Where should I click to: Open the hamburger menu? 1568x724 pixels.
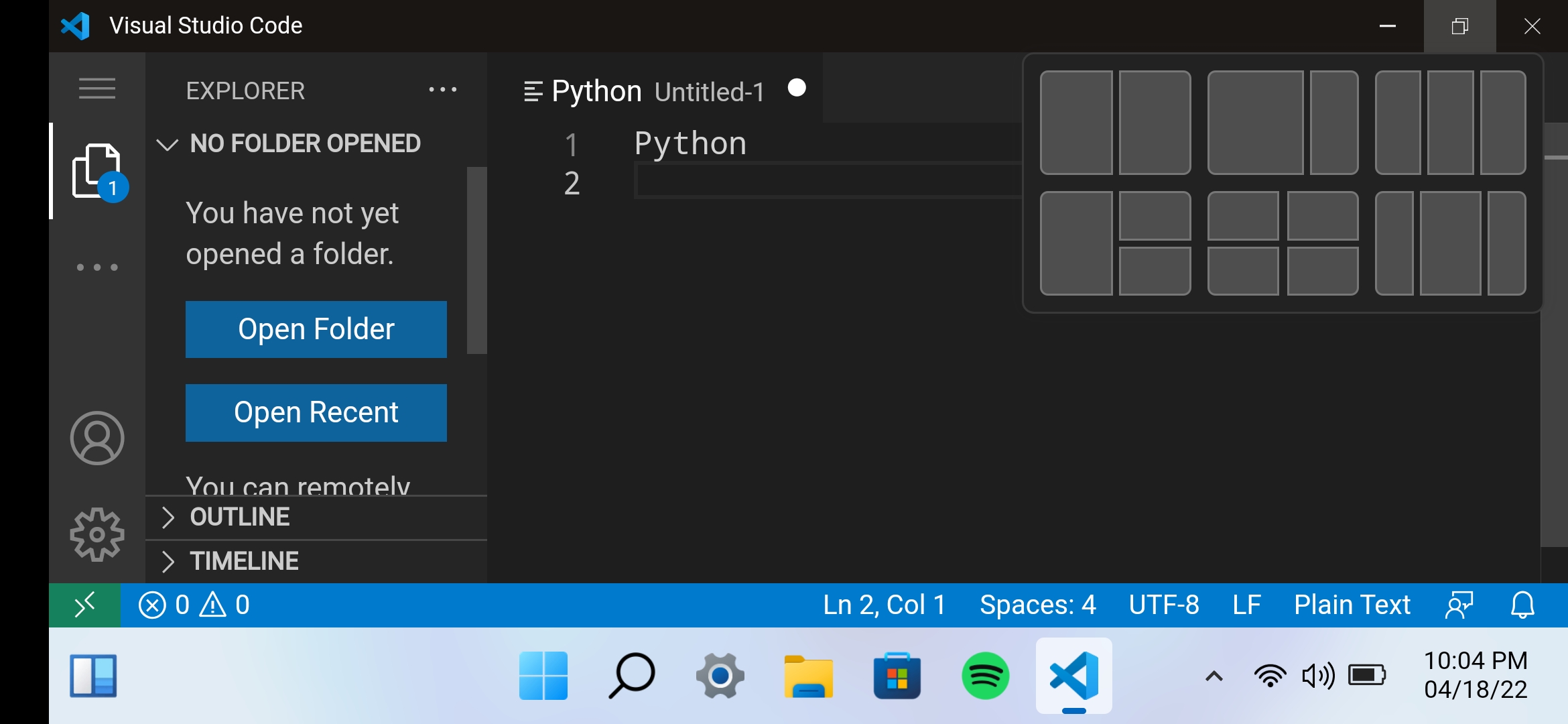[96, 88]
